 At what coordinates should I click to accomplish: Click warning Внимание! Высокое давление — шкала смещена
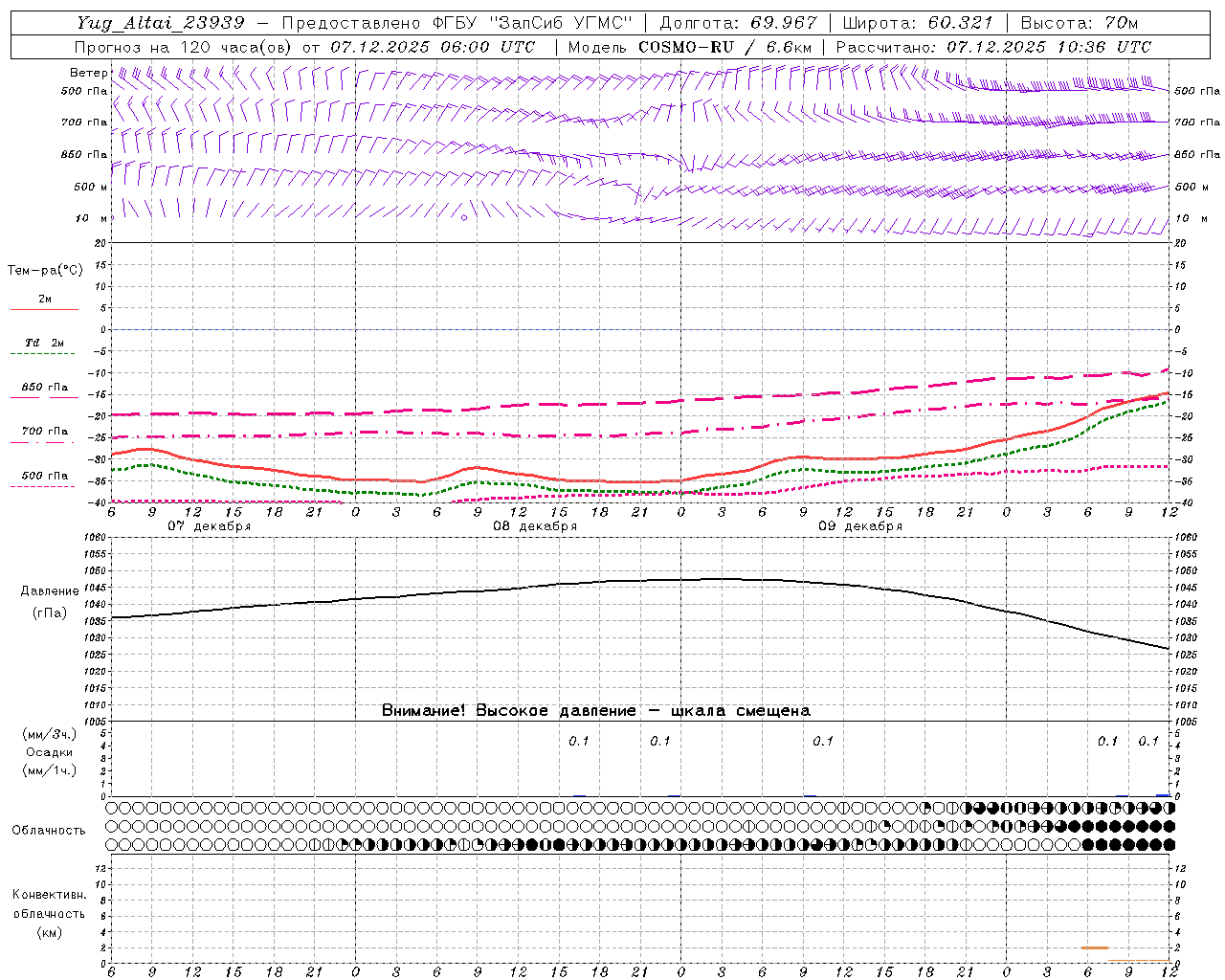tap(595, 710)
